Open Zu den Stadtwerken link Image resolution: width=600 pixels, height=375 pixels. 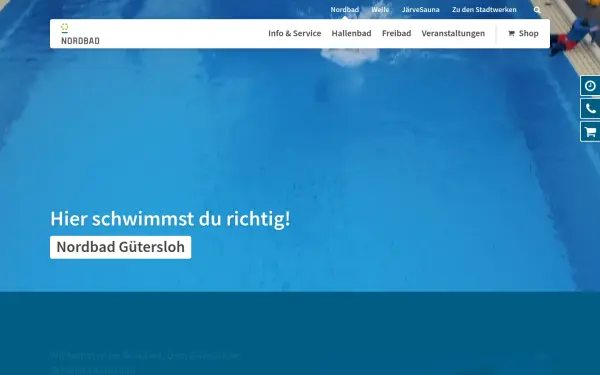click(484, 10)
